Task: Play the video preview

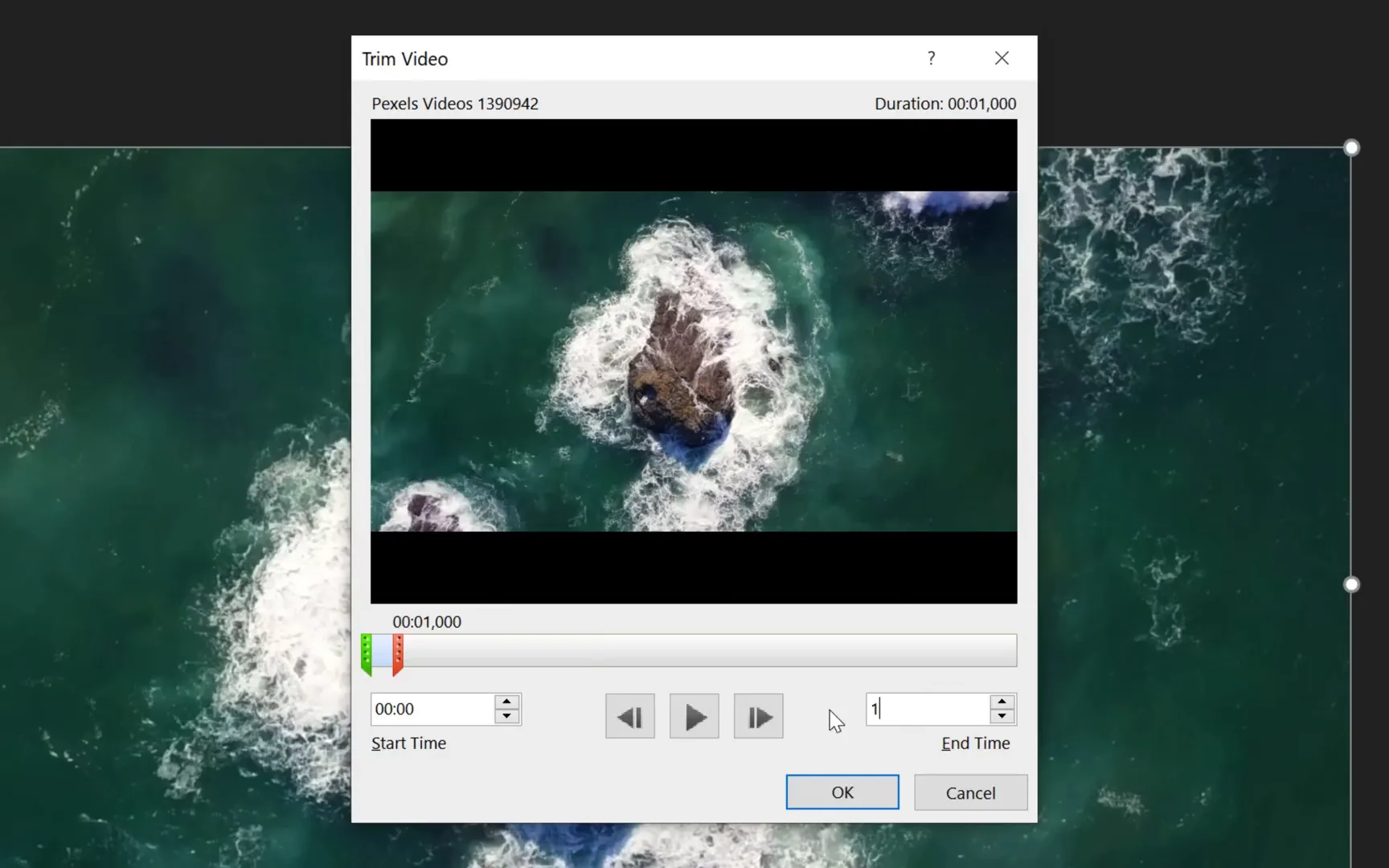Action: point(693,715)
